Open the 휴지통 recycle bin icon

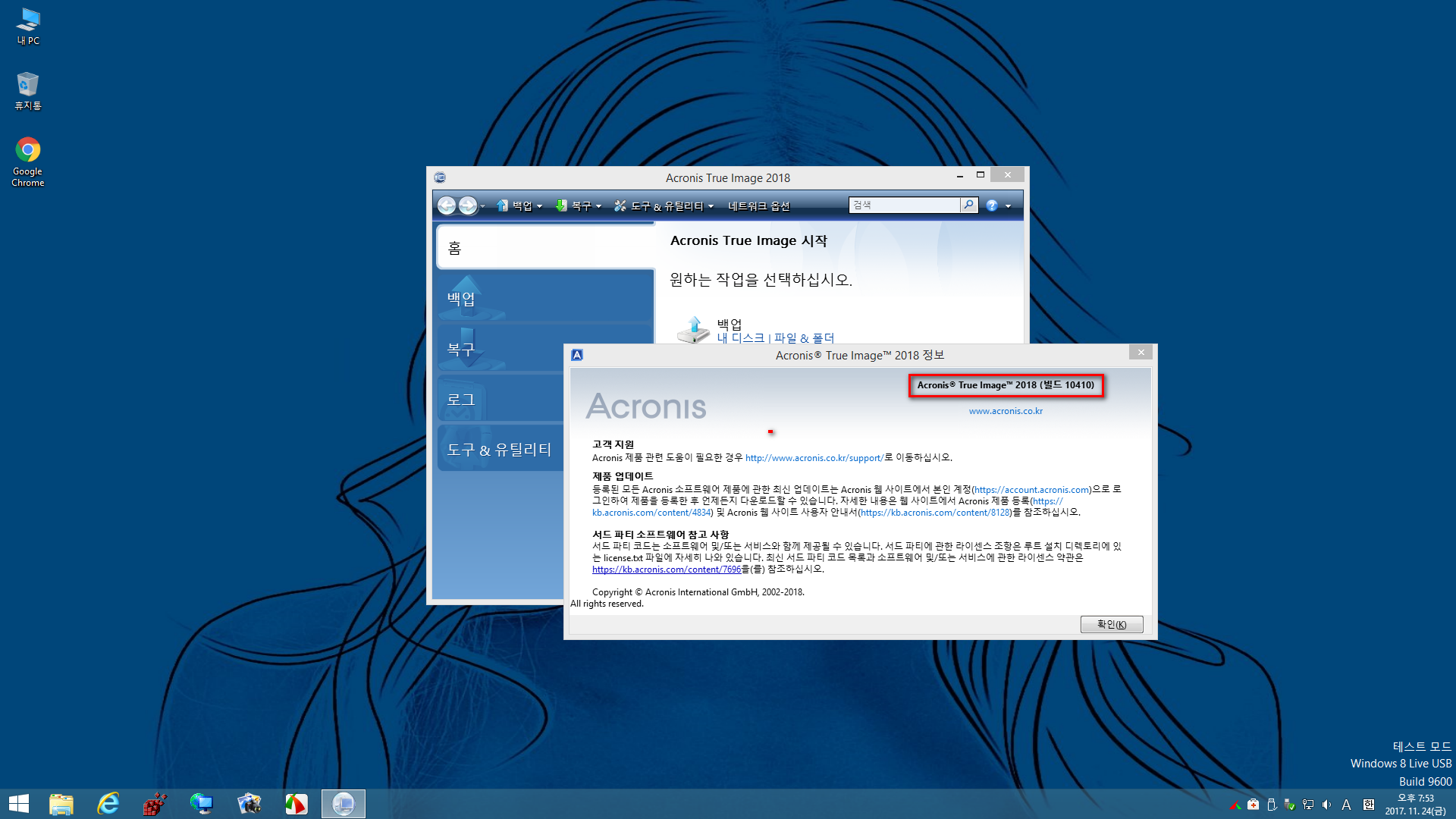28,91
